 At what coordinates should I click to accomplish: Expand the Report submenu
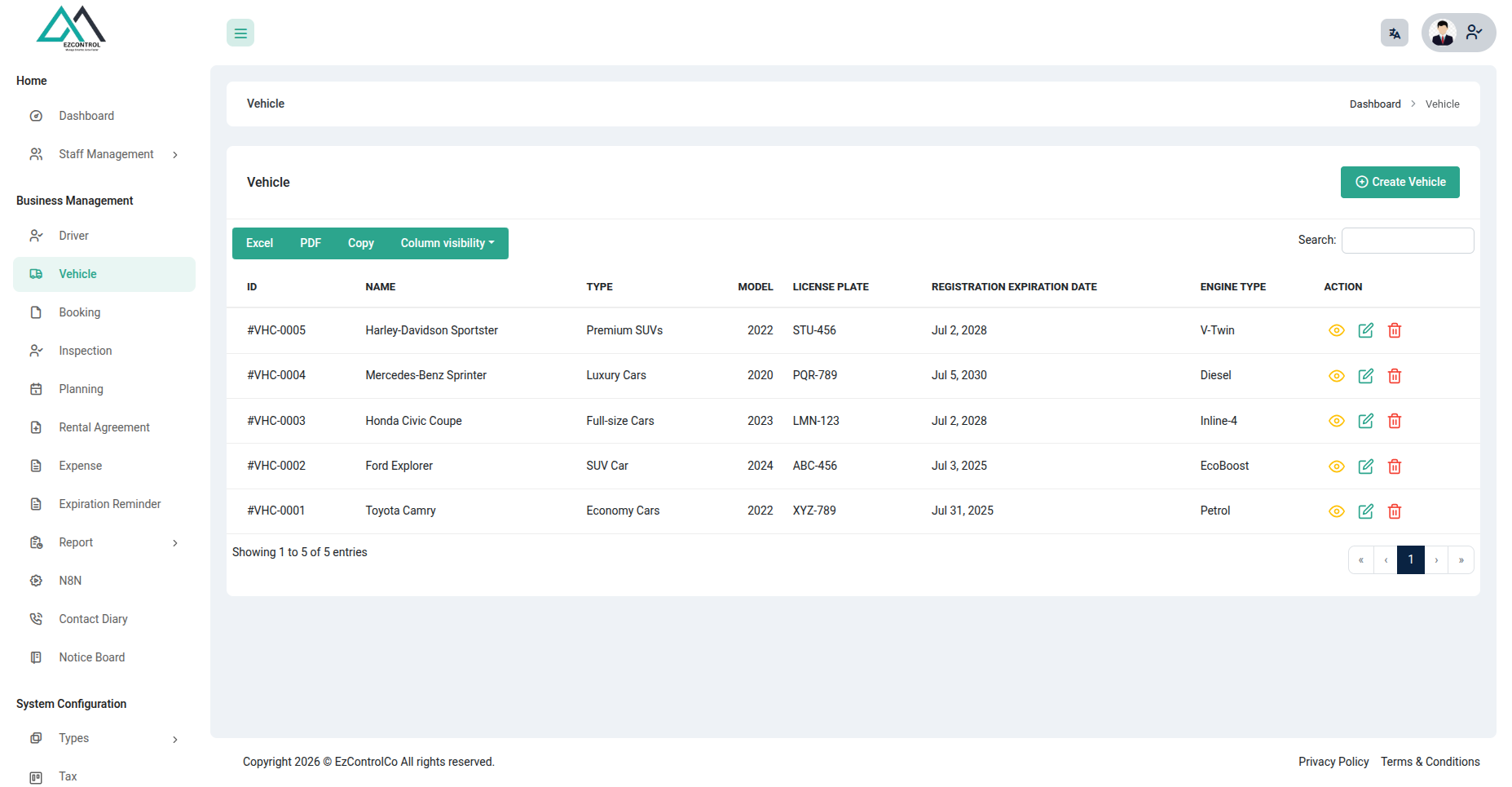[104, 542]
